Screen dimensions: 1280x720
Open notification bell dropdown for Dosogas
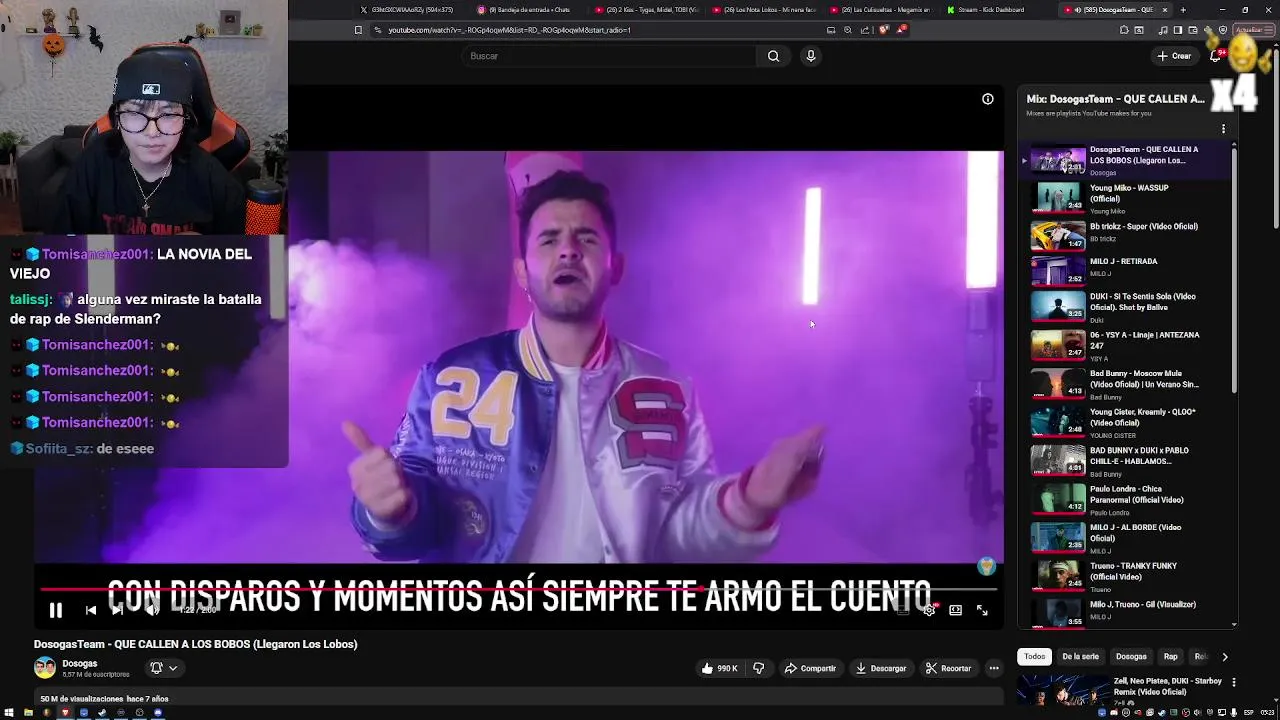164,668
